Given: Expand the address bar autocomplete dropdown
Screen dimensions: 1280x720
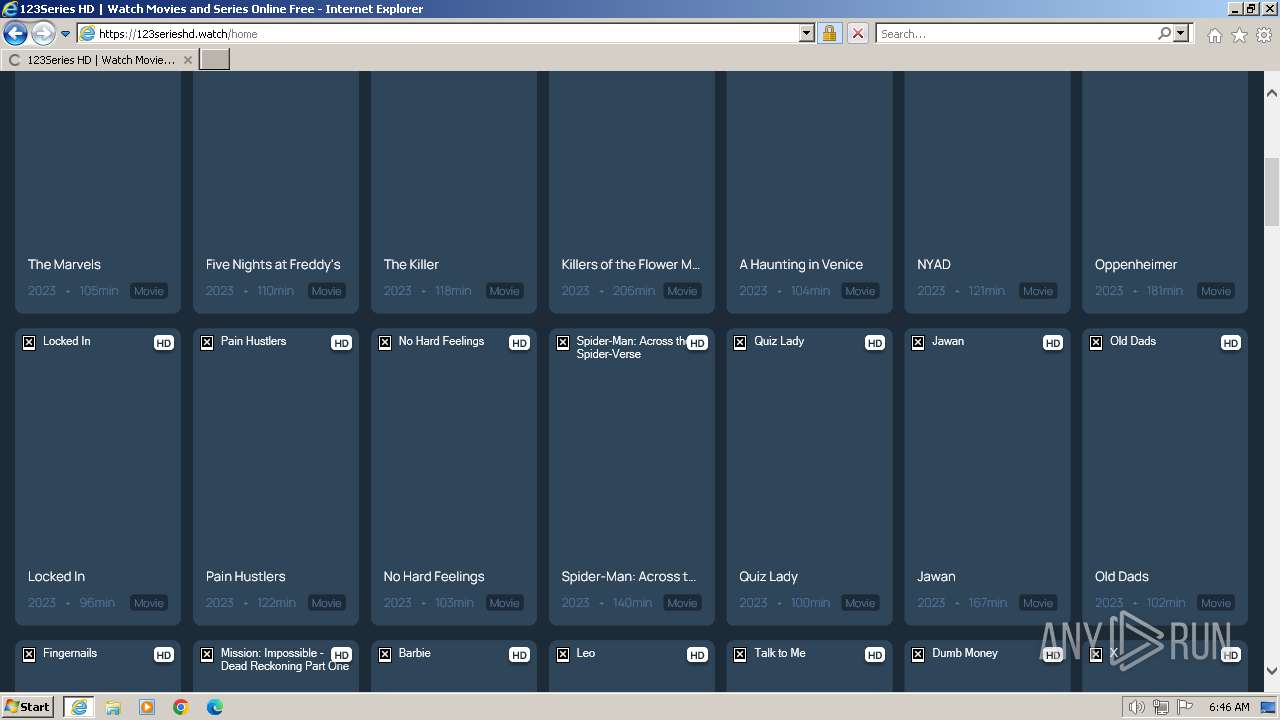Looking at the screenshot, I should point(807,34).
